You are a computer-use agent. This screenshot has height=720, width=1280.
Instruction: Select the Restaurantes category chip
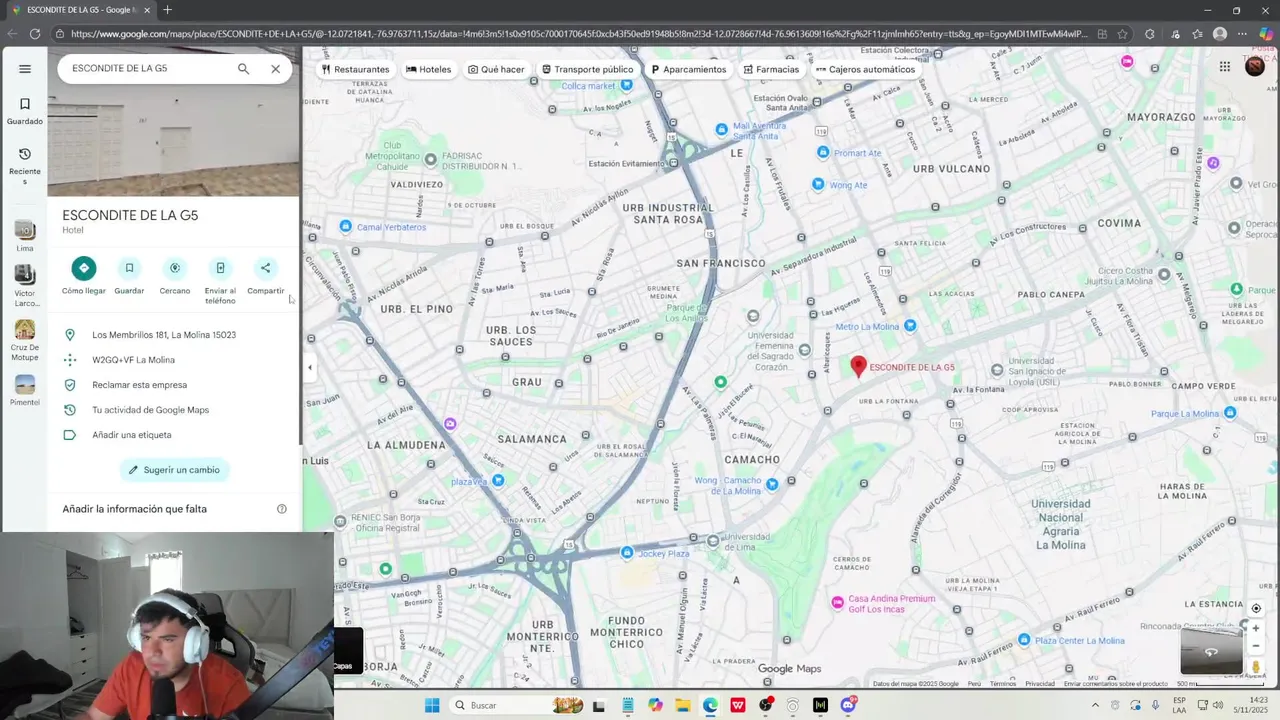pyautogui.click(x=355, y=70)
